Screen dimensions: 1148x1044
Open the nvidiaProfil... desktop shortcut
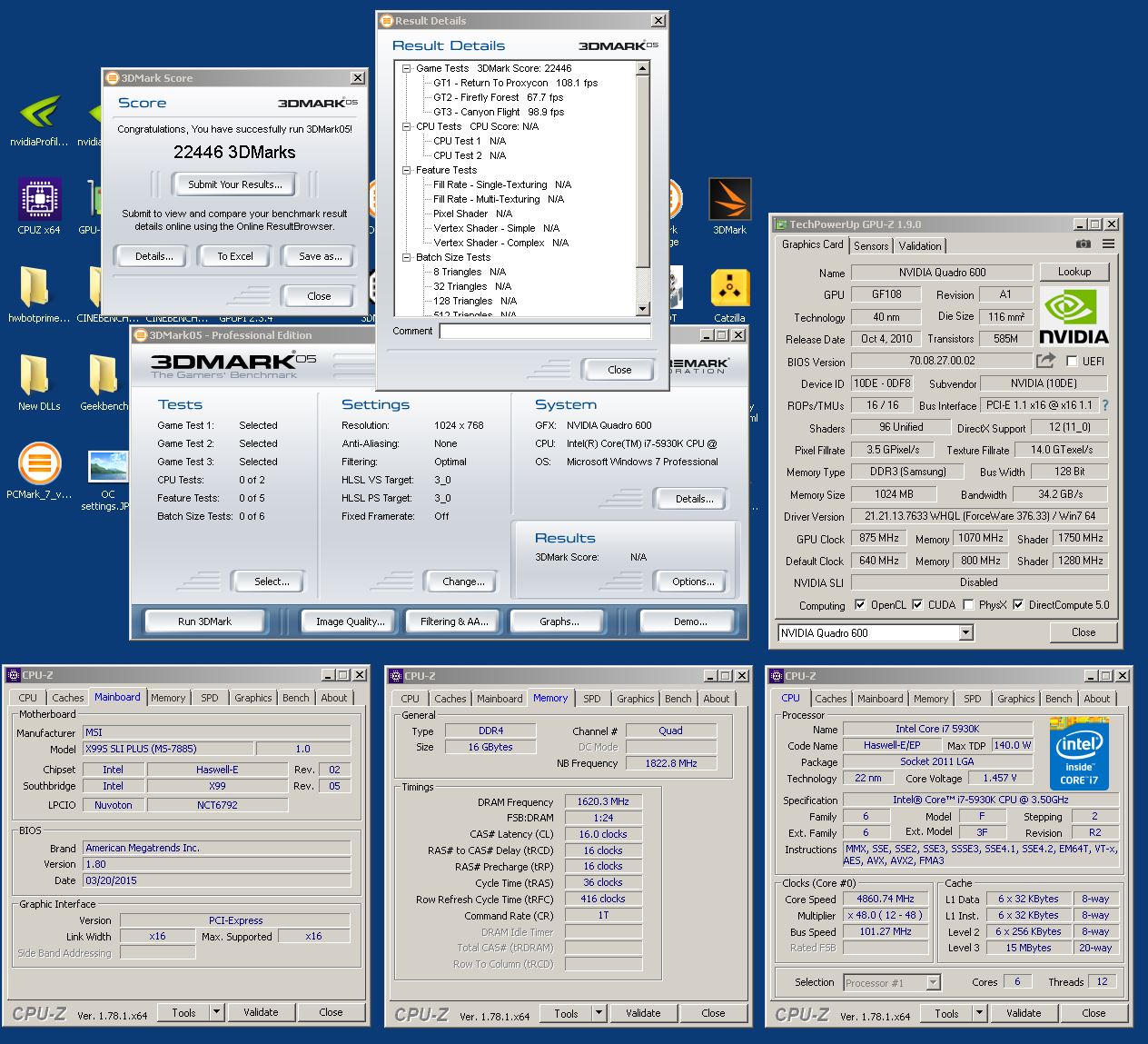point(39,119)
